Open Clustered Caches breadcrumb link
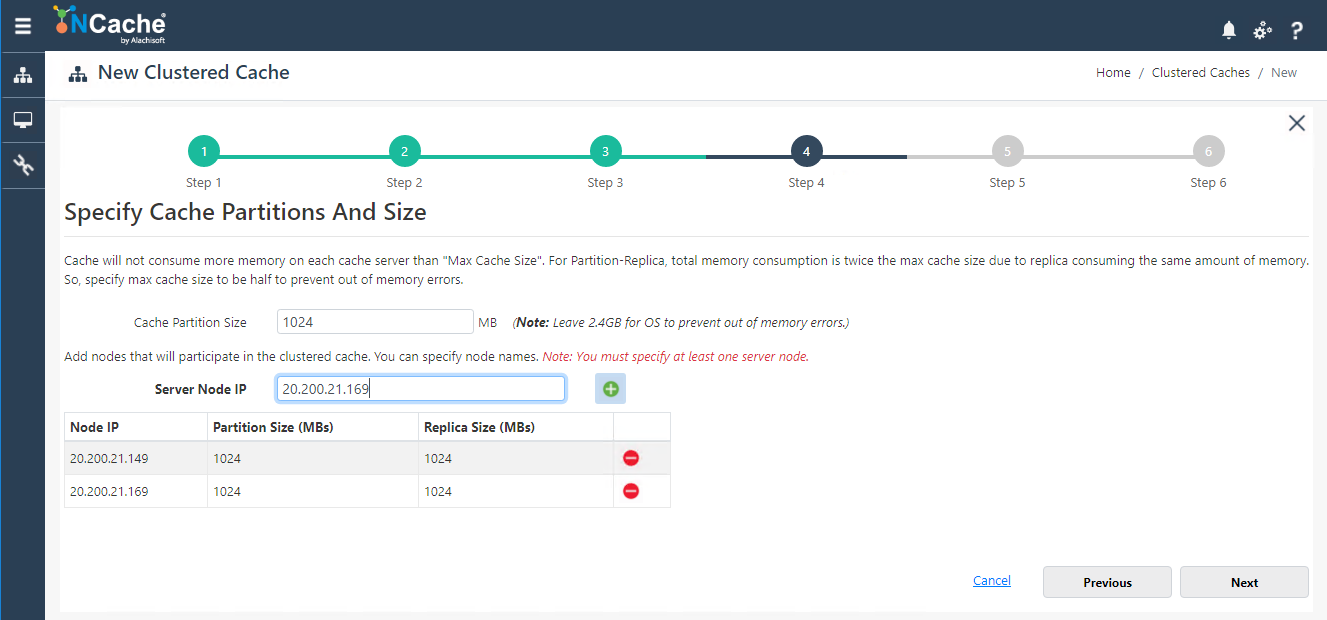 1201,73
